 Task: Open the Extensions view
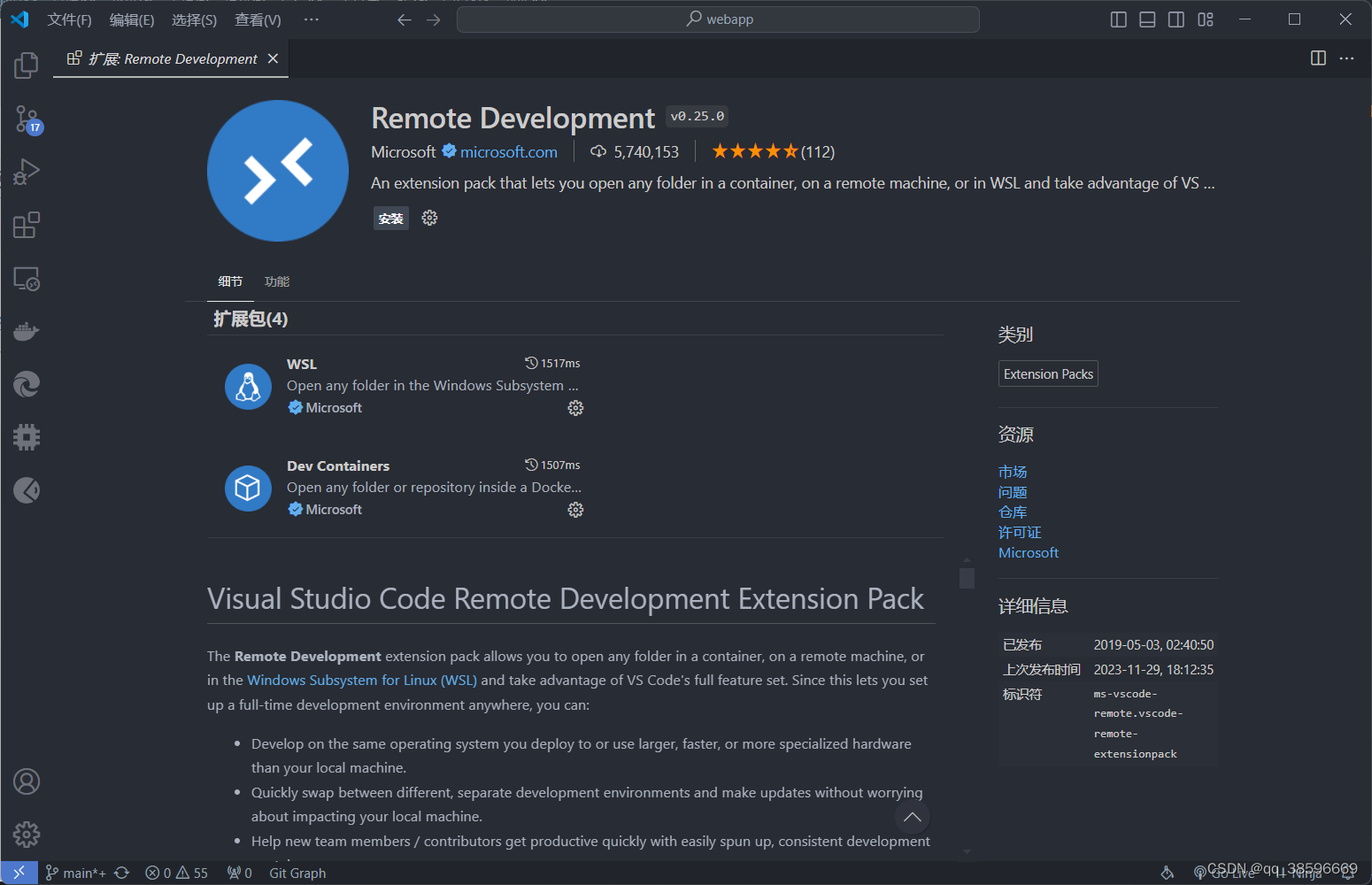pyautogui.click(x=26, y=224)
